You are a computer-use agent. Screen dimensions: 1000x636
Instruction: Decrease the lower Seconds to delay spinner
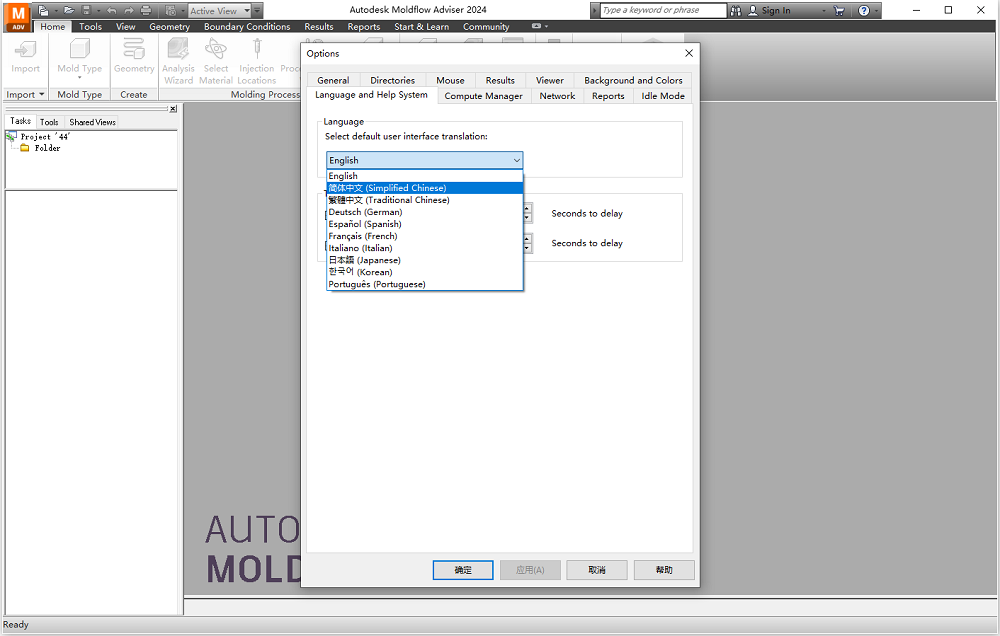pyautogui.click(x=527, y=248)
